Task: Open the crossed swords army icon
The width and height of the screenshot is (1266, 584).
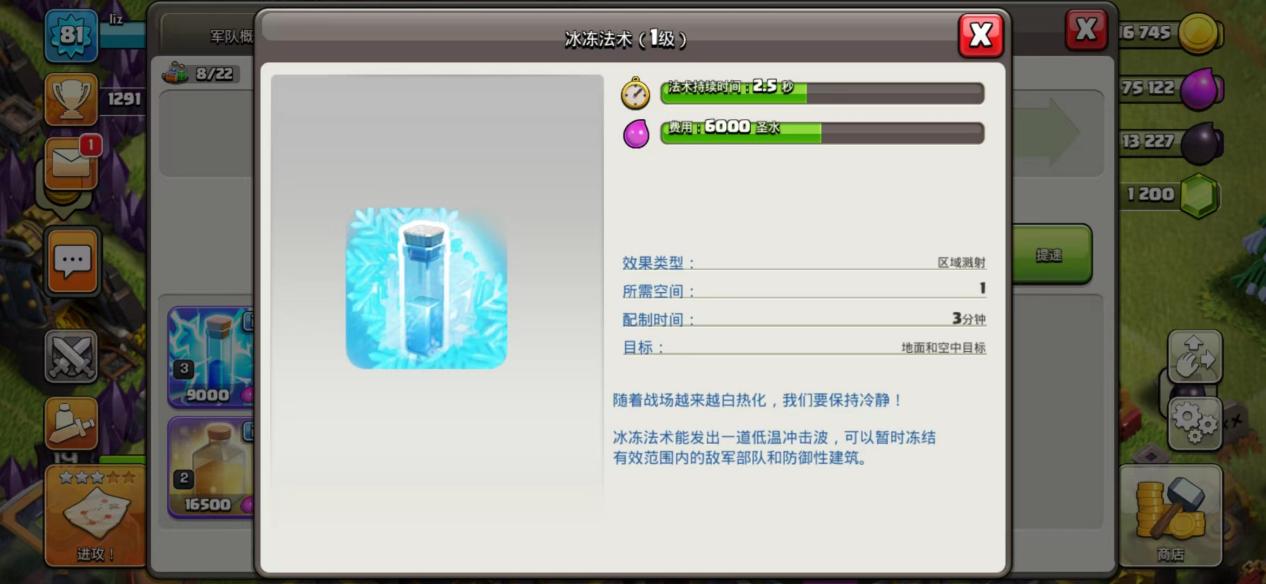Action: [x=71, y=357]
